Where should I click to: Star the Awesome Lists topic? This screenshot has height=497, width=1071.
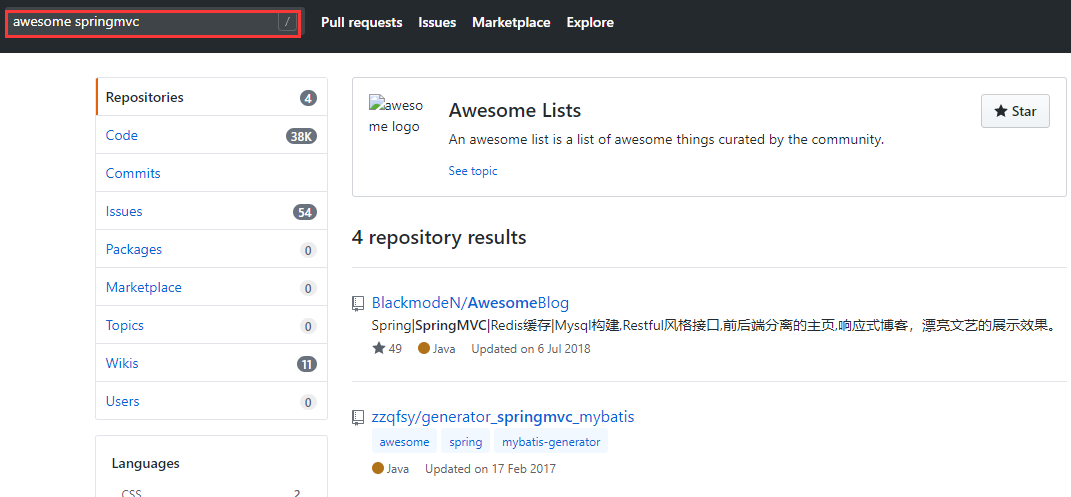[x=1015, y=111]
